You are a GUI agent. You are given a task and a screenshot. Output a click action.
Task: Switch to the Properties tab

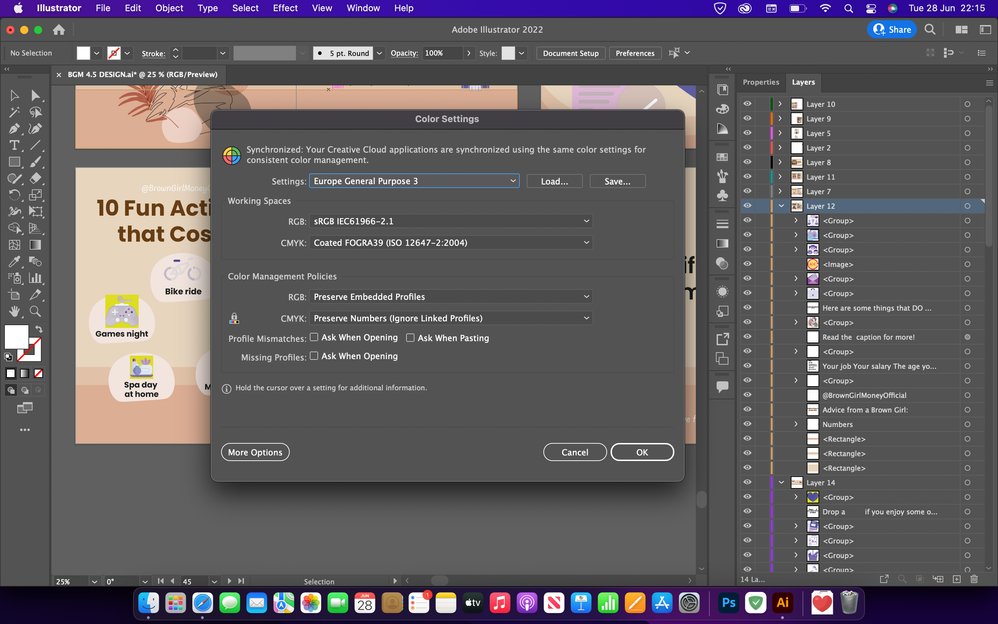click(761, 82)
